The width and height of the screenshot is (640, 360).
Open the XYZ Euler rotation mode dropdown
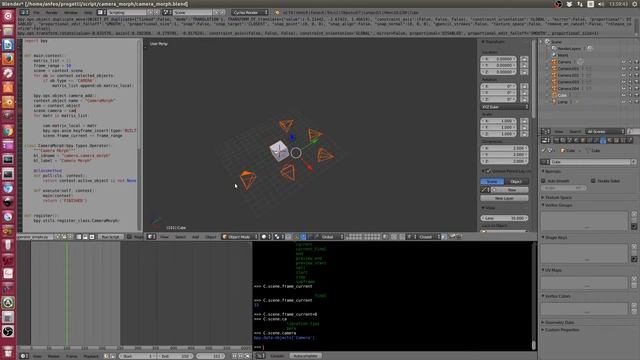click(x=504, y=107)
